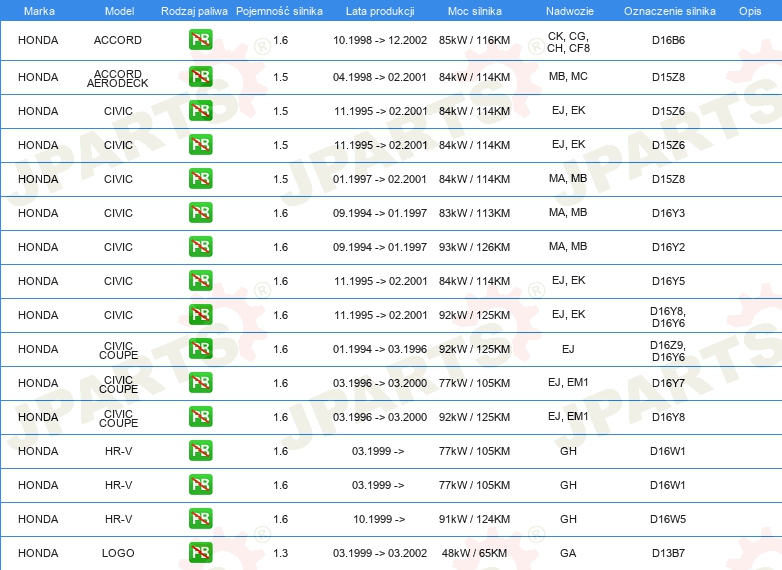Select the ACCORD model cell in the D16B6 row
The width and height of the screenshot is (782, 570).
[118, 40]
